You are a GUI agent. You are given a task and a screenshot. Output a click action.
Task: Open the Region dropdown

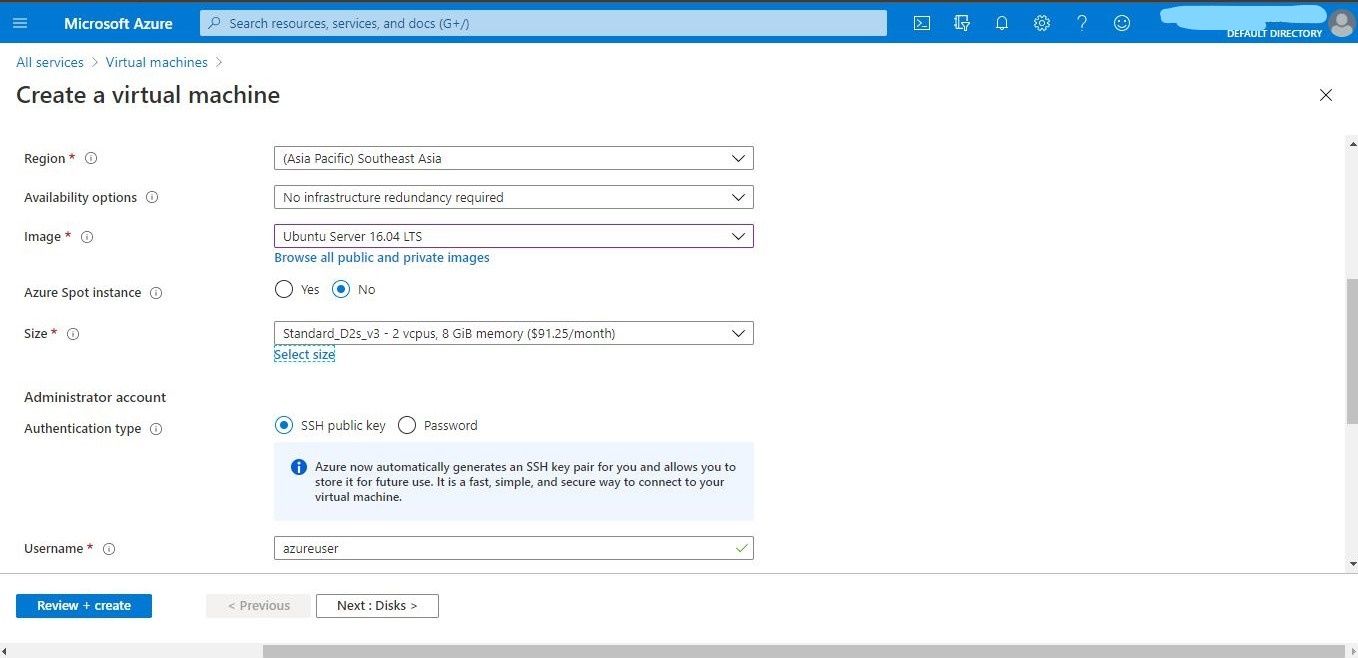[513, 157]
